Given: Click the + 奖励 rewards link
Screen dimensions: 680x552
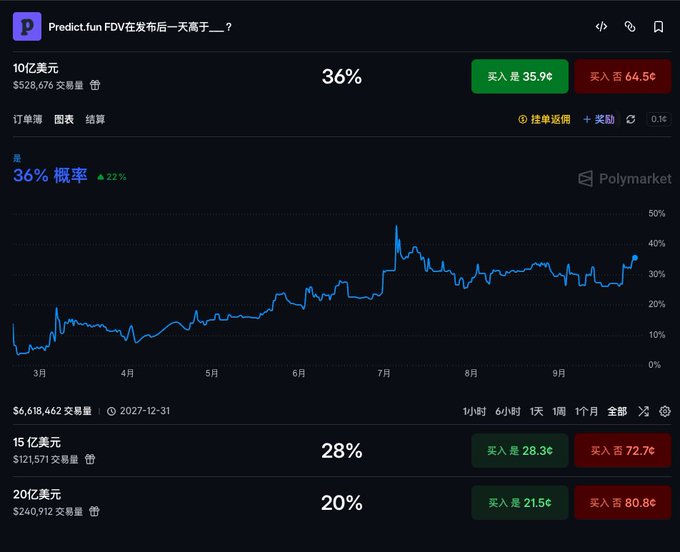Looking at the screenshot, I should pyautogui.click(x=599, y=119).
